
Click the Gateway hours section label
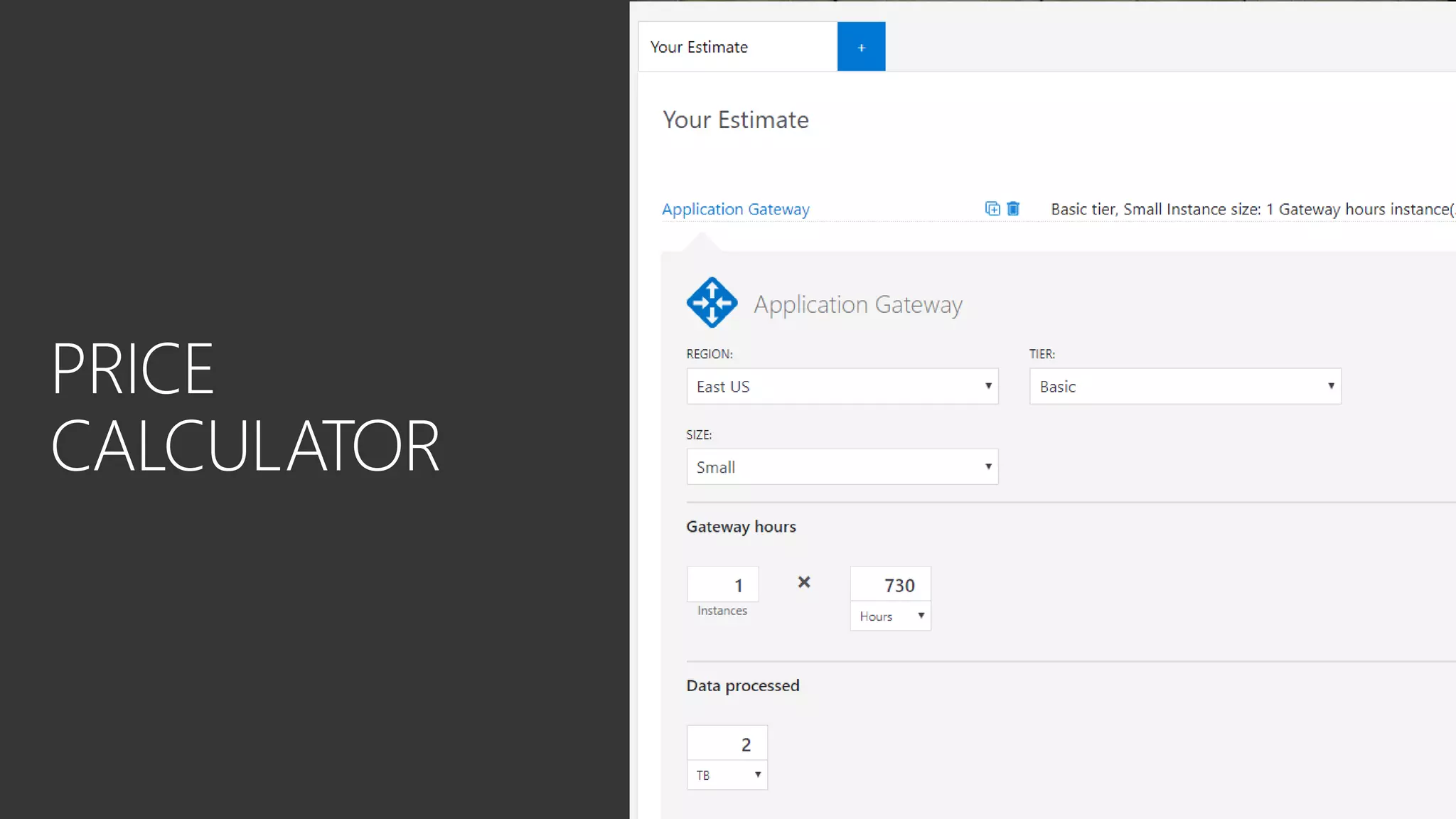pyautogui.click(x=741, y=527)
